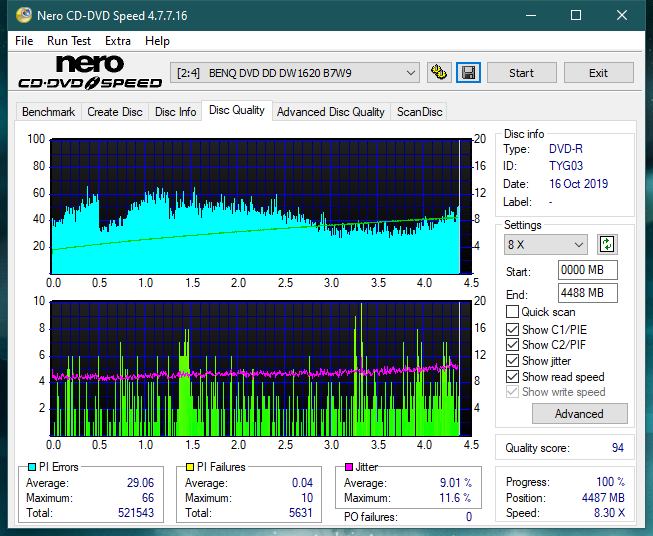Click the Nero app icon in title bar

[24, 15]
